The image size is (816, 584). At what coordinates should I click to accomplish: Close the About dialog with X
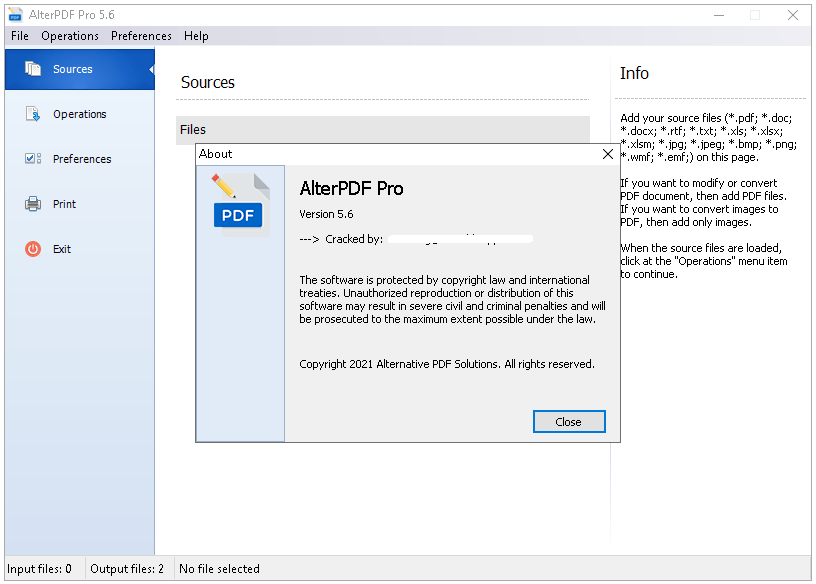(x=607, y=154)
